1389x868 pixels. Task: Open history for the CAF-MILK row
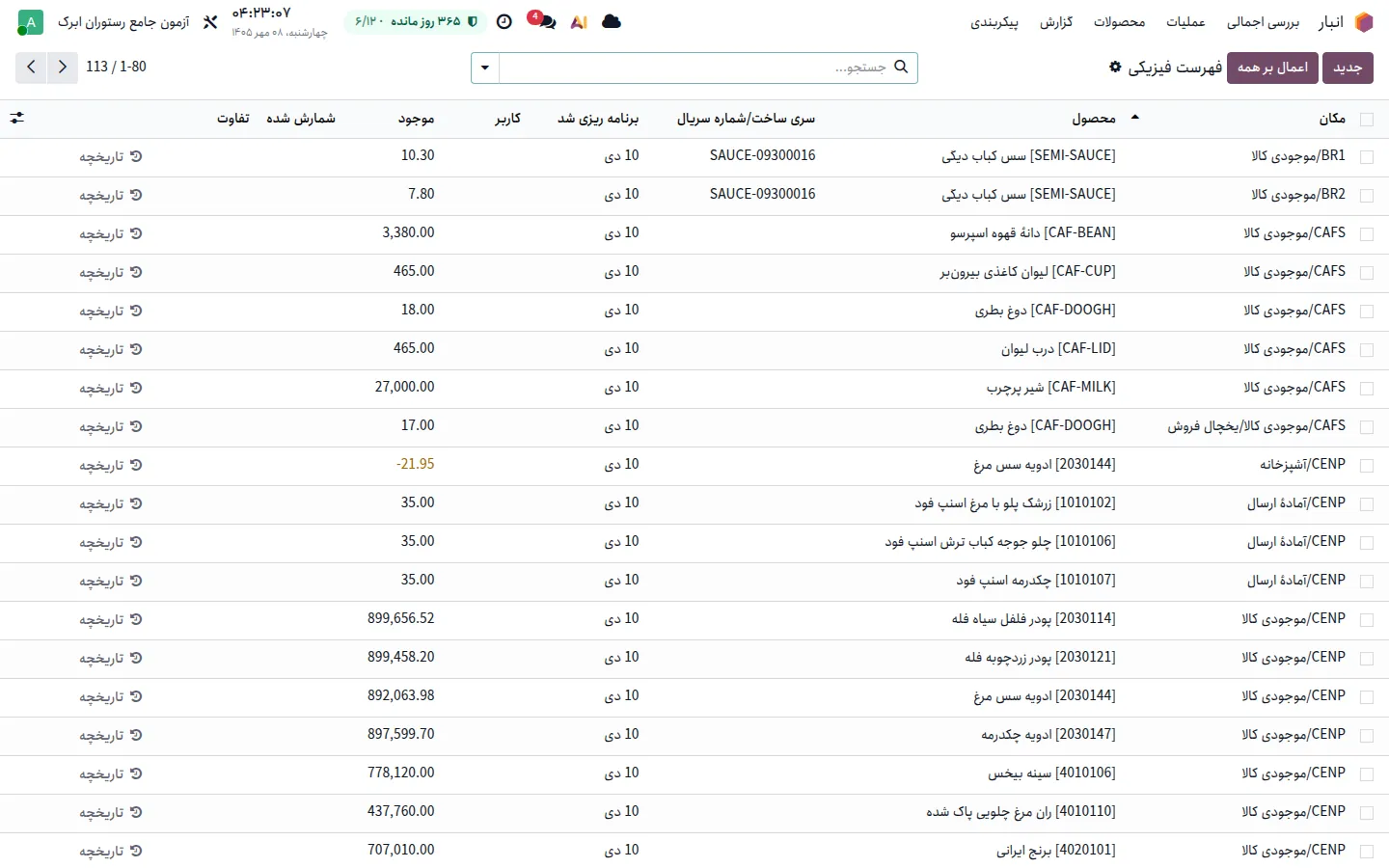click(111, 389)
